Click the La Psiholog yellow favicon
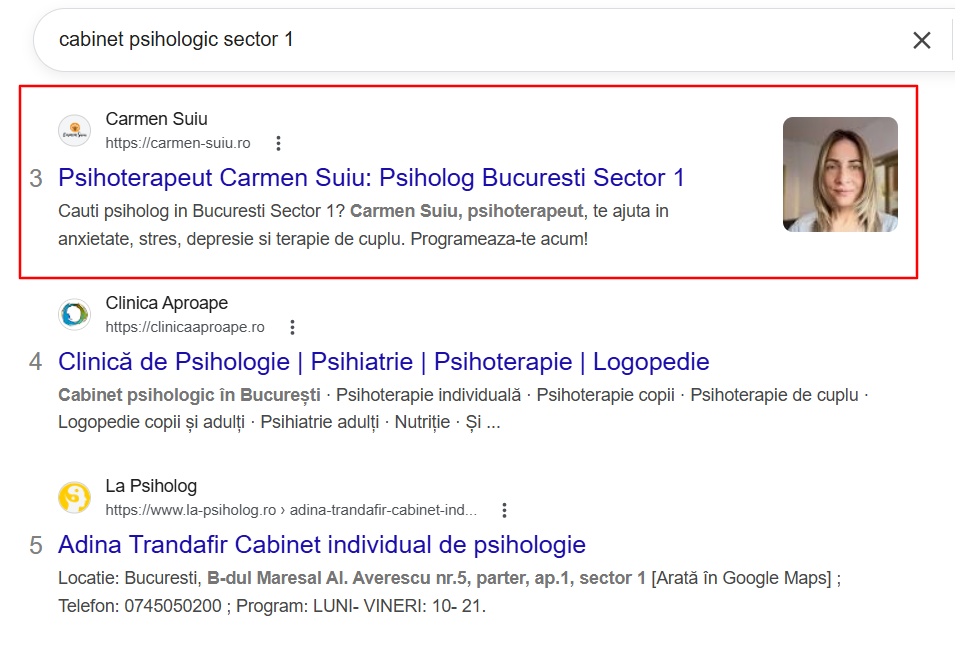The width and height of the screenshot is (955, 650). click(75, 498)
